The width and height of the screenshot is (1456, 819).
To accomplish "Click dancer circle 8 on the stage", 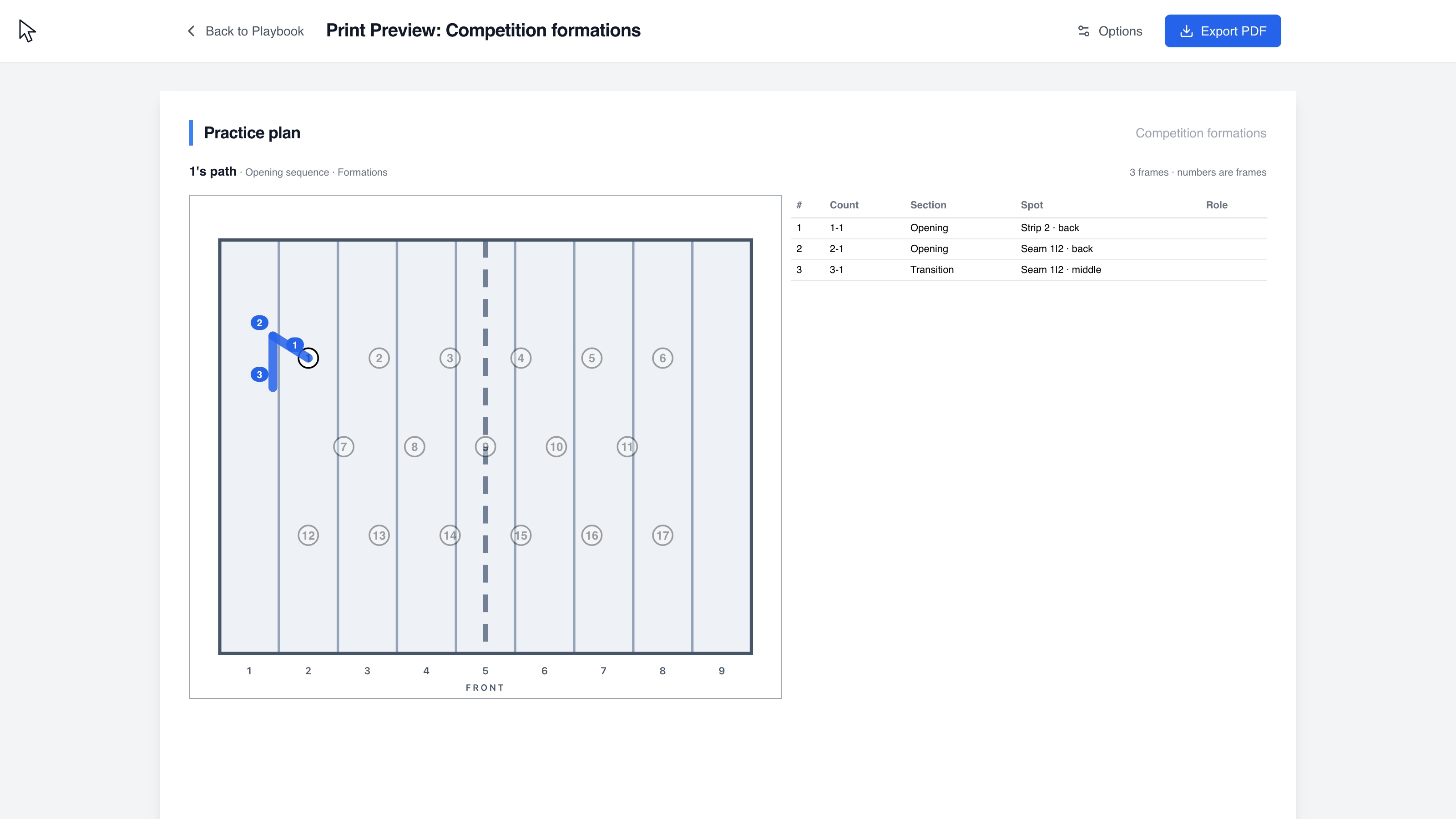I will 415,446.
